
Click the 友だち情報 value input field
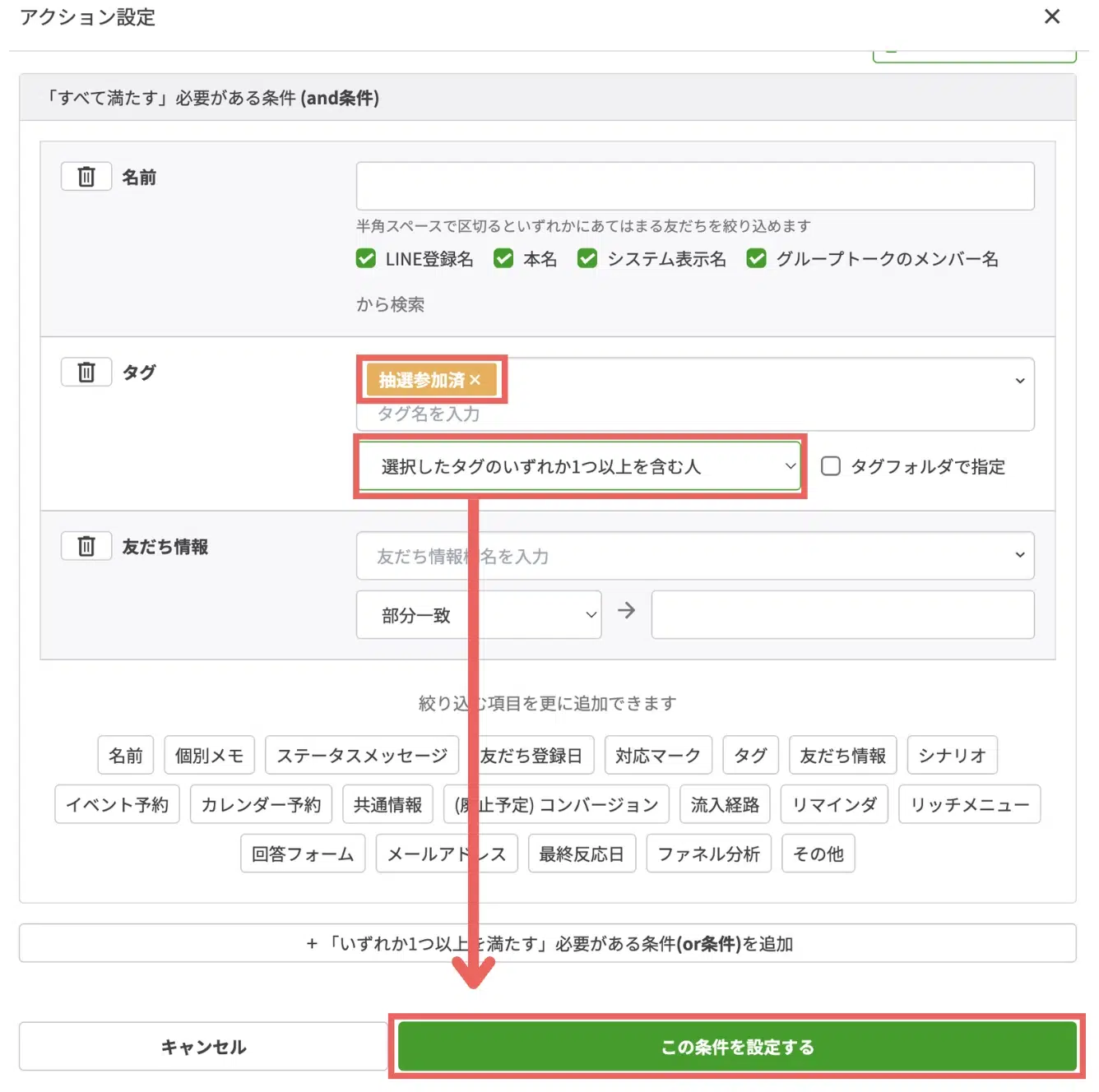coord(843,615)
